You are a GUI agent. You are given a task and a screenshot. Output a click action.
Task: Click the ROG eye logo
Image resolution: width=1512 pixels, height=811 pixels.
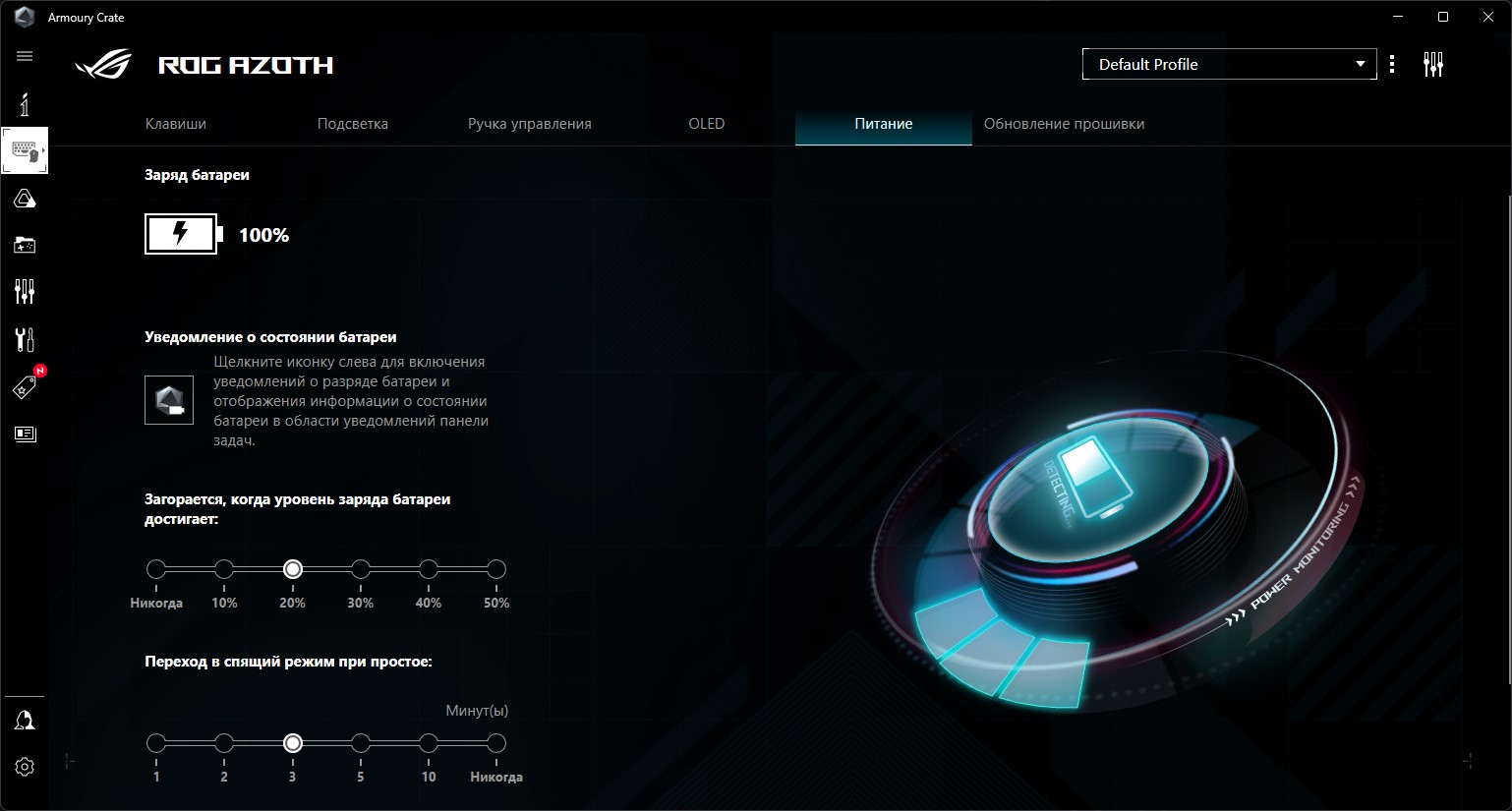[x=103, y=65]
